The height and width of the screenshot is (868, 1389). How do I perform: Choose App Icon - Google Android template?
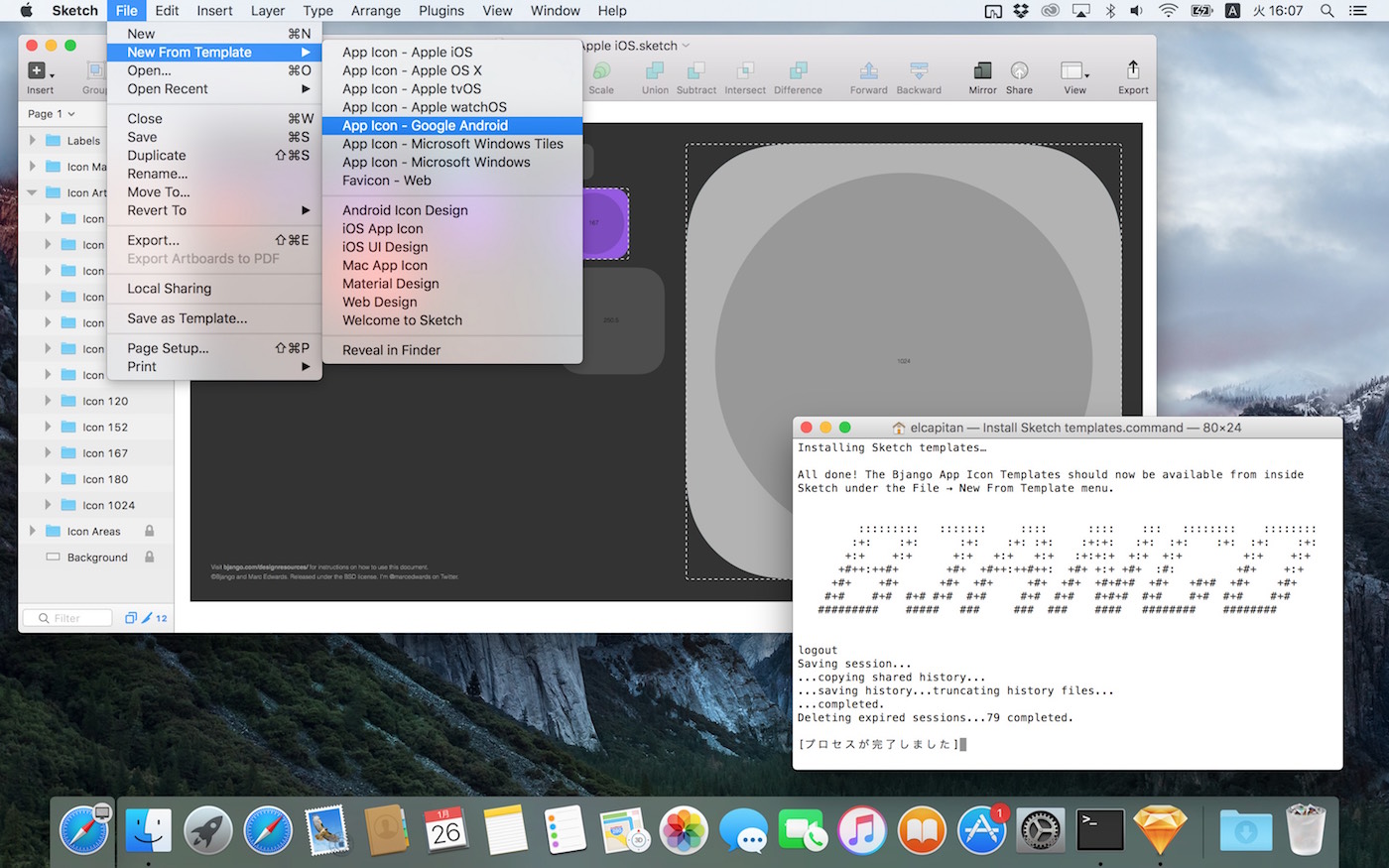[x=425, y=126]
